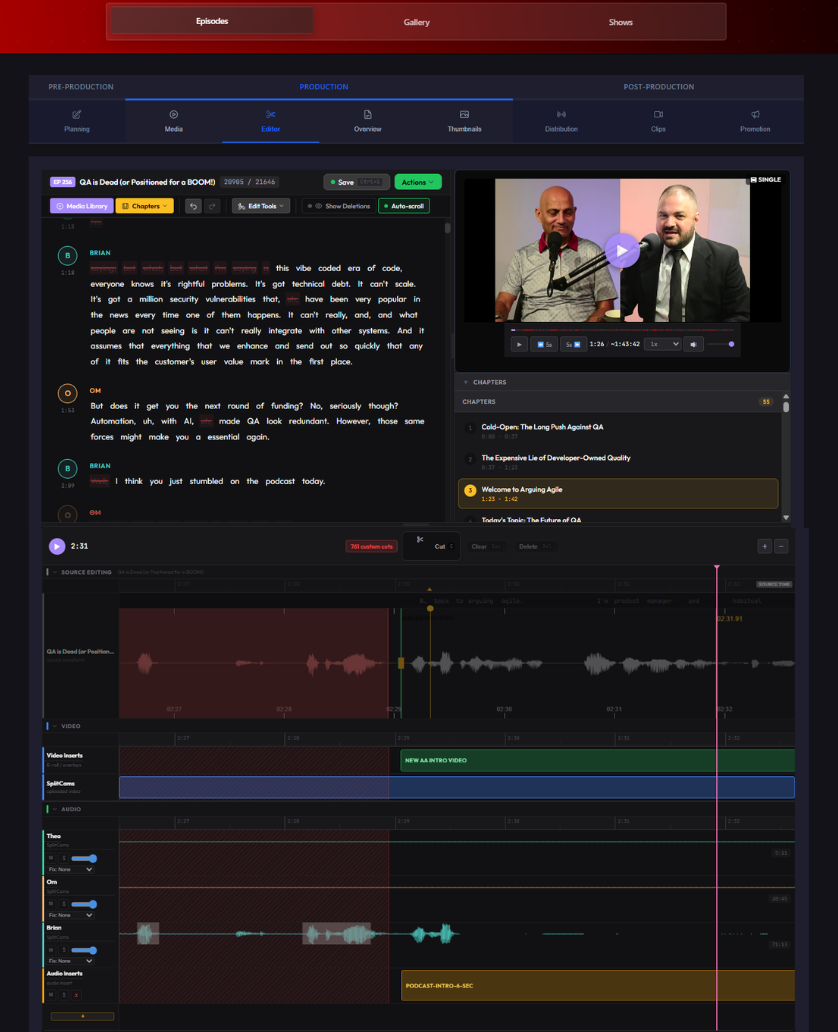Image resolution: width=838 pixels, height=1032 pixels.
Task: Open the Actions dropdown
Action: (x=417, y=182)
